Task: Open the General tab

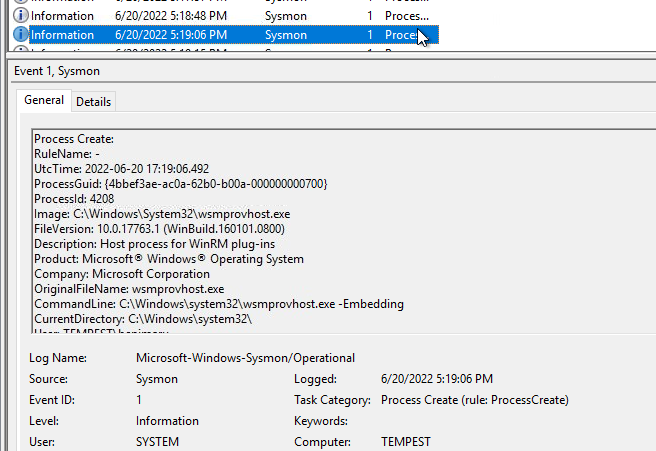Action: tap(44, 101)
